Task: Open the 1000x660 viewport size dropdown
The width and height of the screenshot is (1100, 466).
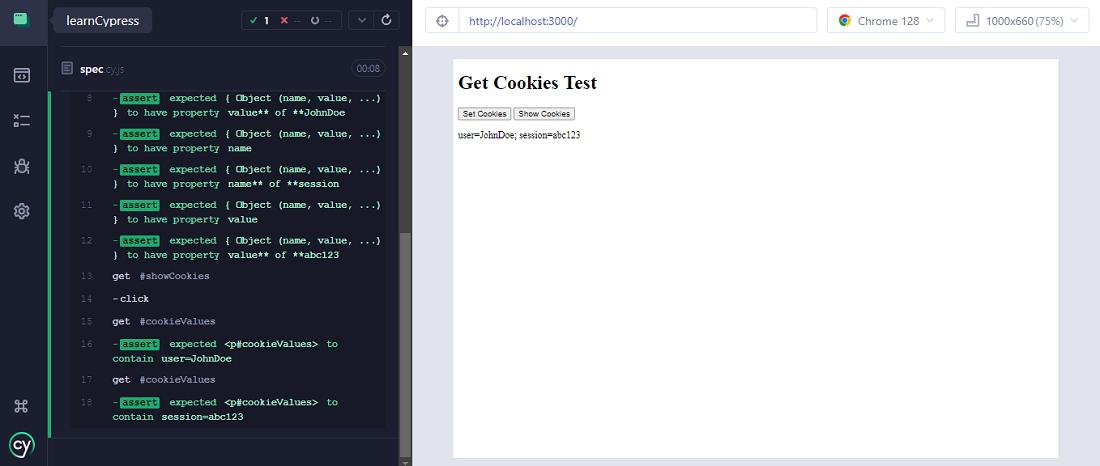Action: pos(1021,21)
